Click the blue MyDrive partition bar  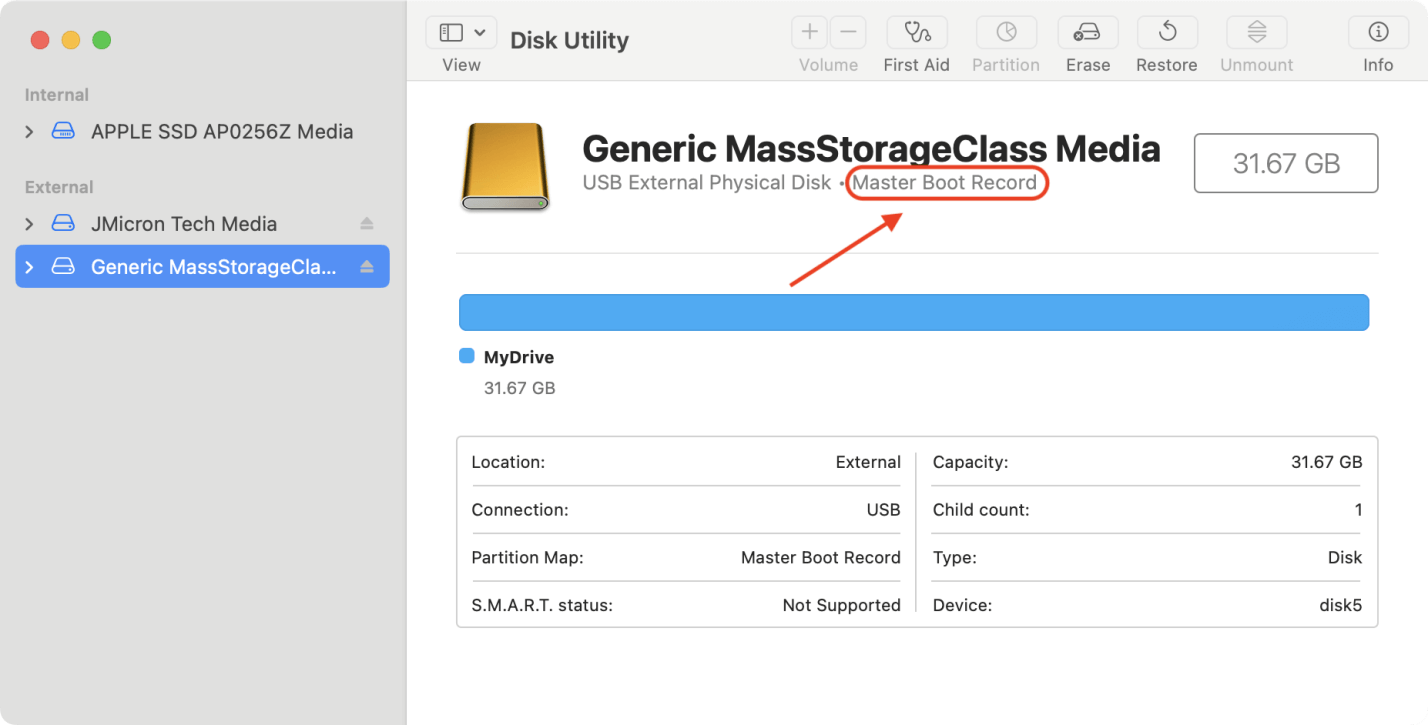(x=913, y=312)
